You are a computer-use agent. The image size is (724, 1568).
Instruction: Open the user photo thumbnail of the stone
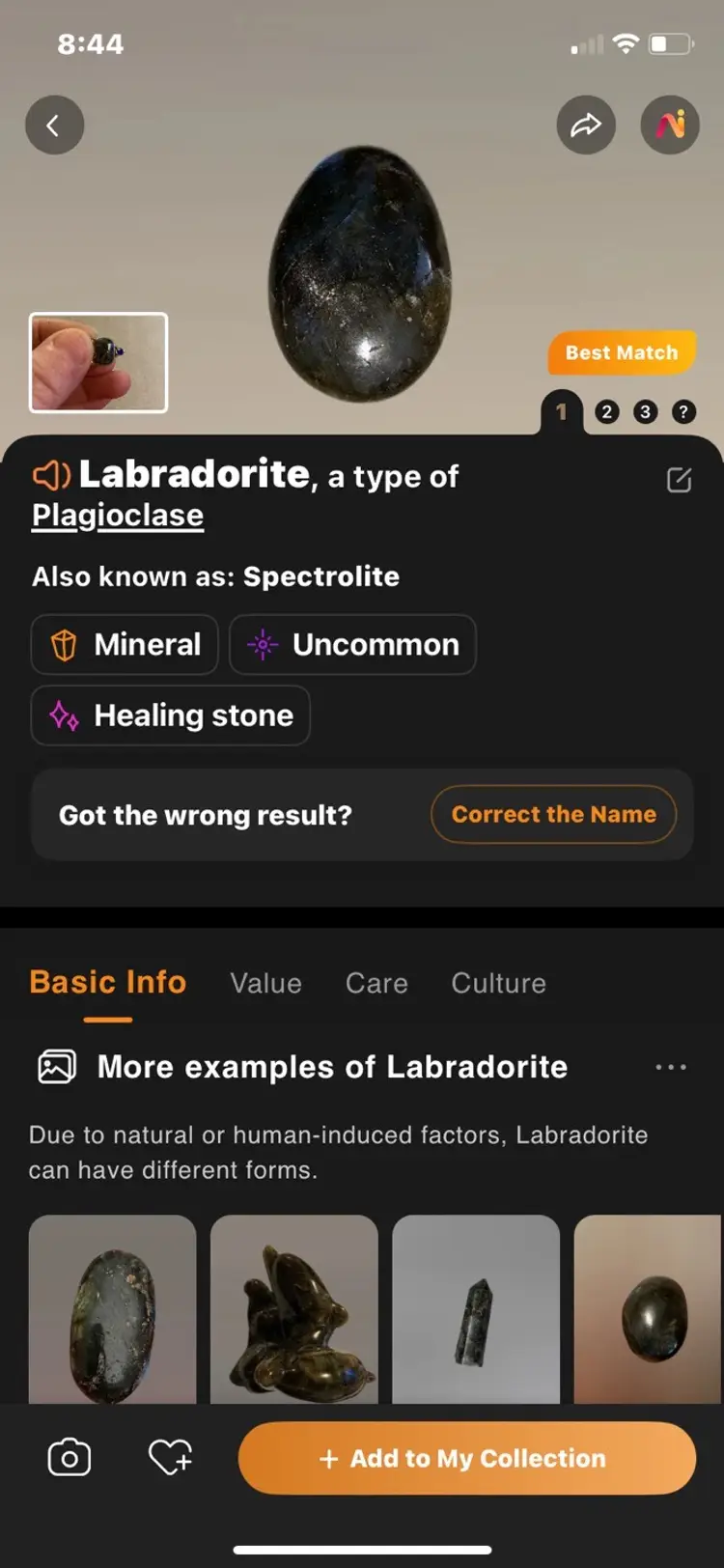point(98,362)
